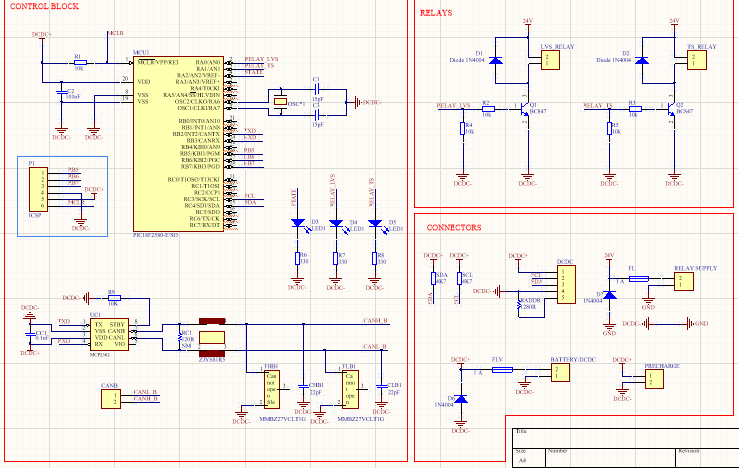Select the CANB two-pin connector

tap(111, 399)
